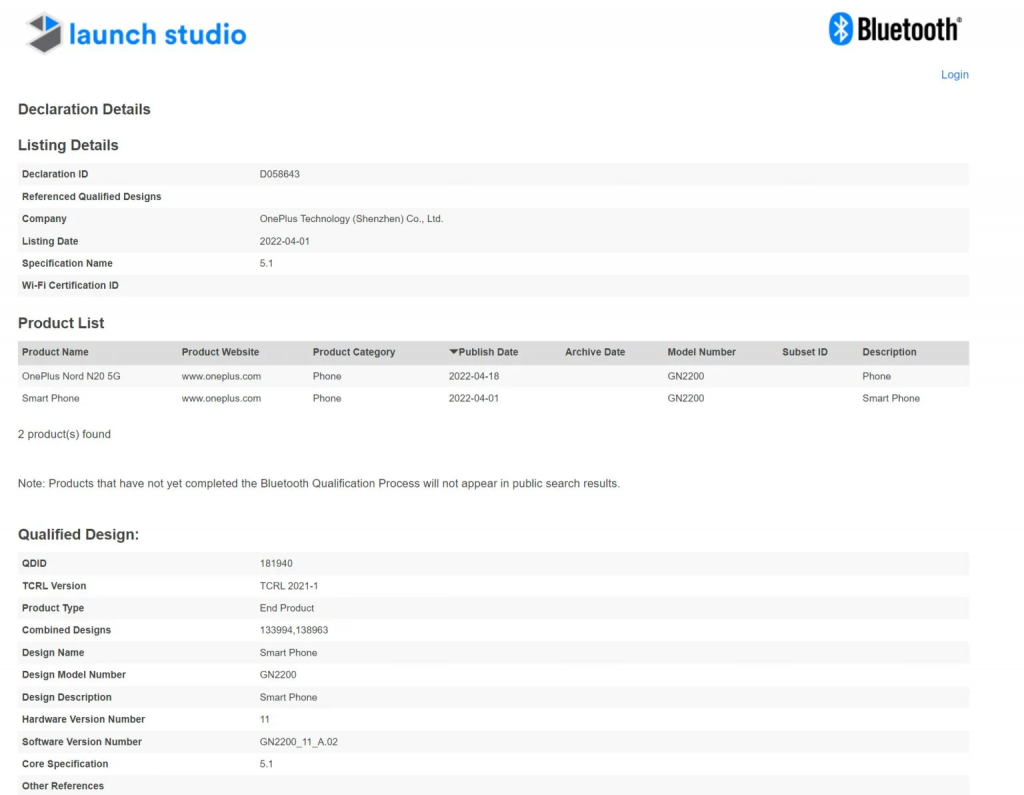This screenshot has width=1024, height=795.
Task: Sort table by Product Name column
Action: pyautogui.click(x=55, y=352)
